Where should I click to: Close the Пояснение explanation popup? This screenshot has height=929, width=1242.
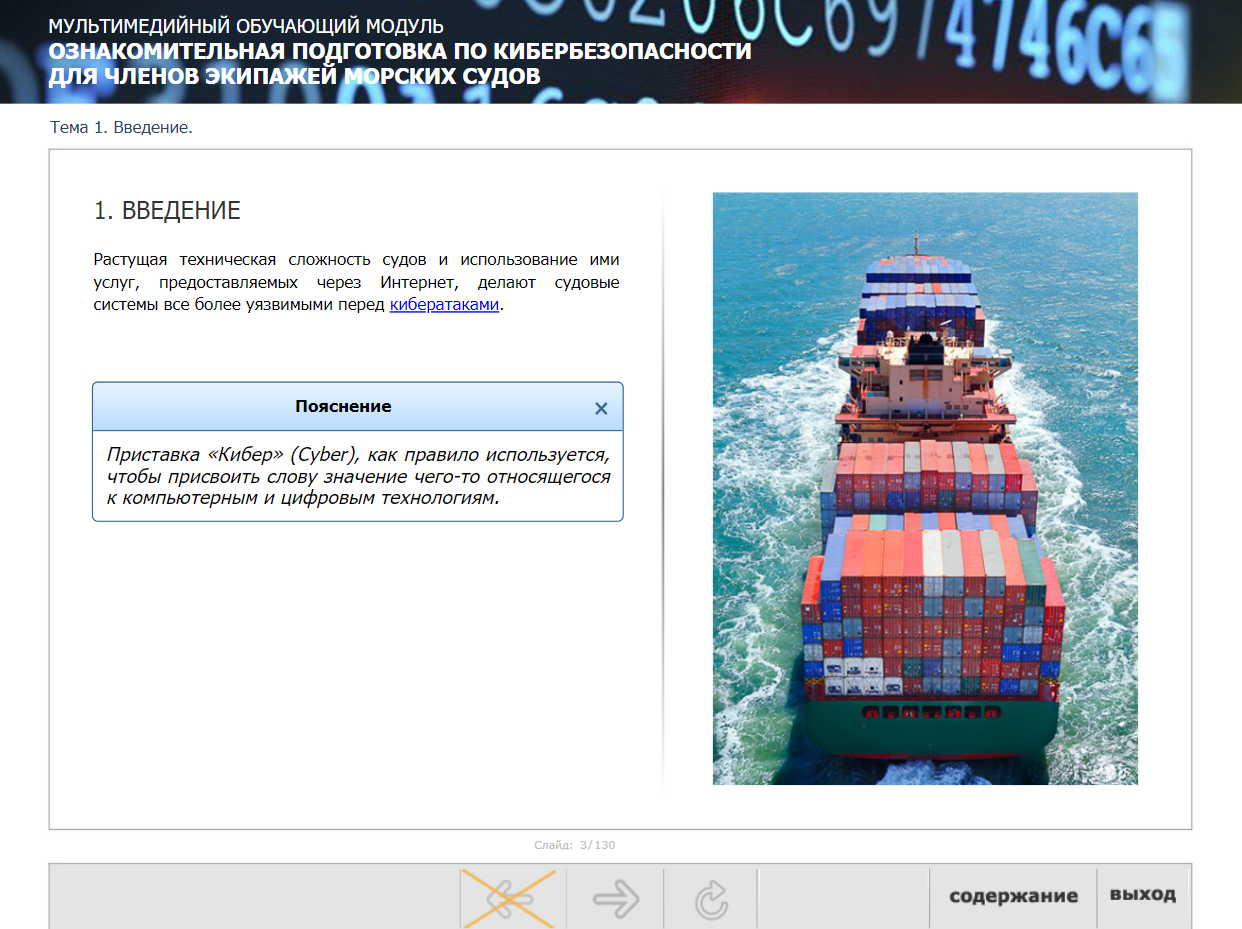601,408
